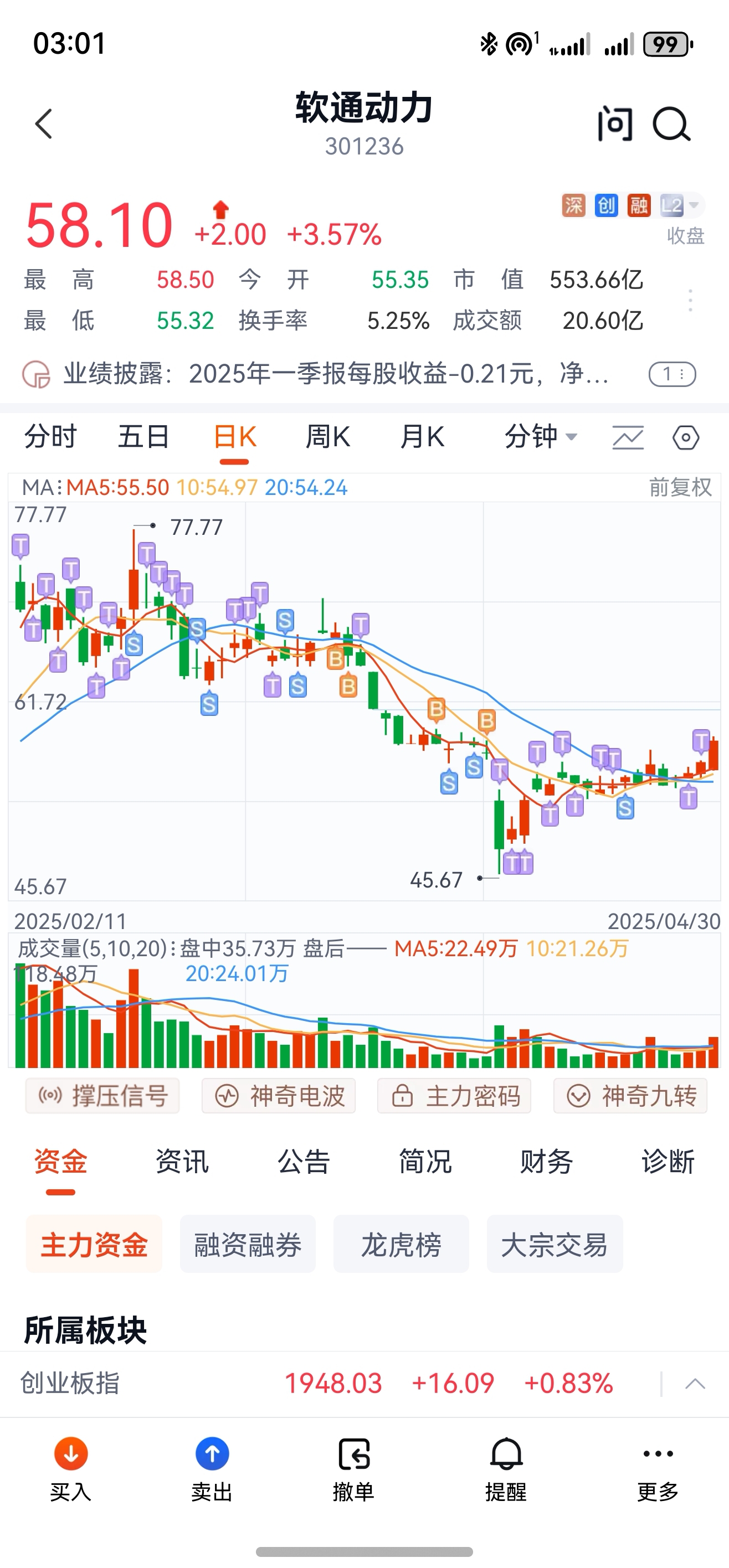Expand the news count badge
This screenshot has height=1568, width=729.
coord(672,374)
